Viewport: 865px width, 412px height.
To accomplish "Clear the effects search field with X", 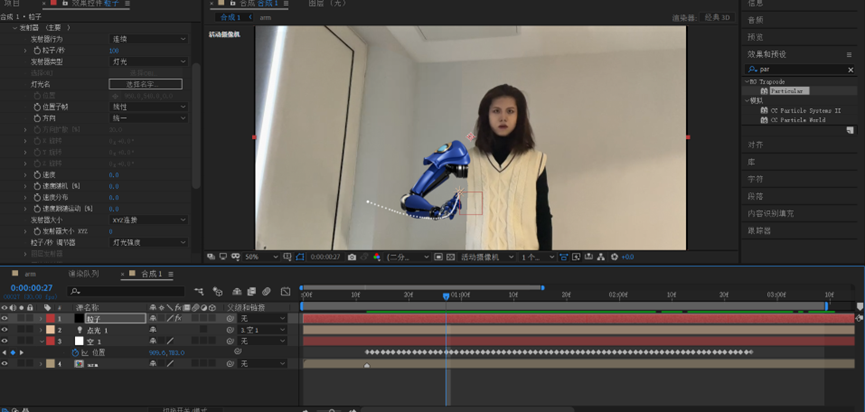I will pos(851,69).
